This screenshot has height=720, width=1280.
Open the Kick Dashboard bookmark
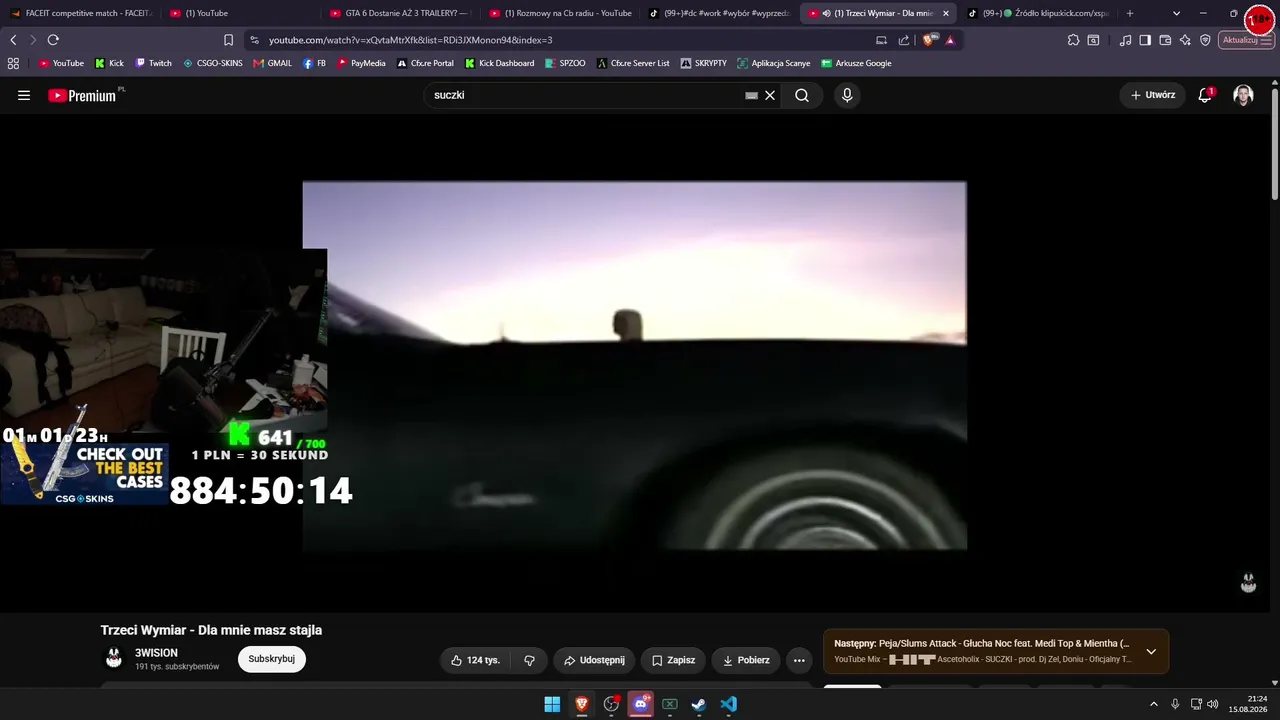(499, 63)
